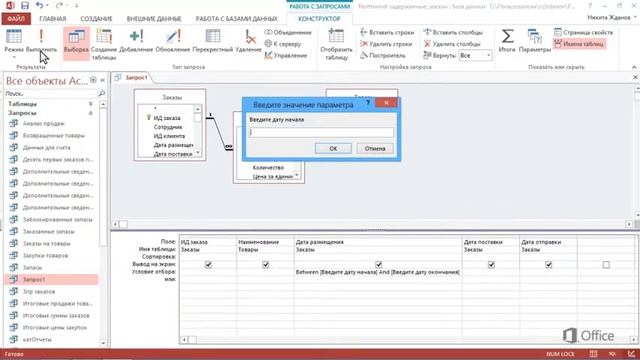Open the Режим view mode button

pyautogui.click(x=14, y=42)
